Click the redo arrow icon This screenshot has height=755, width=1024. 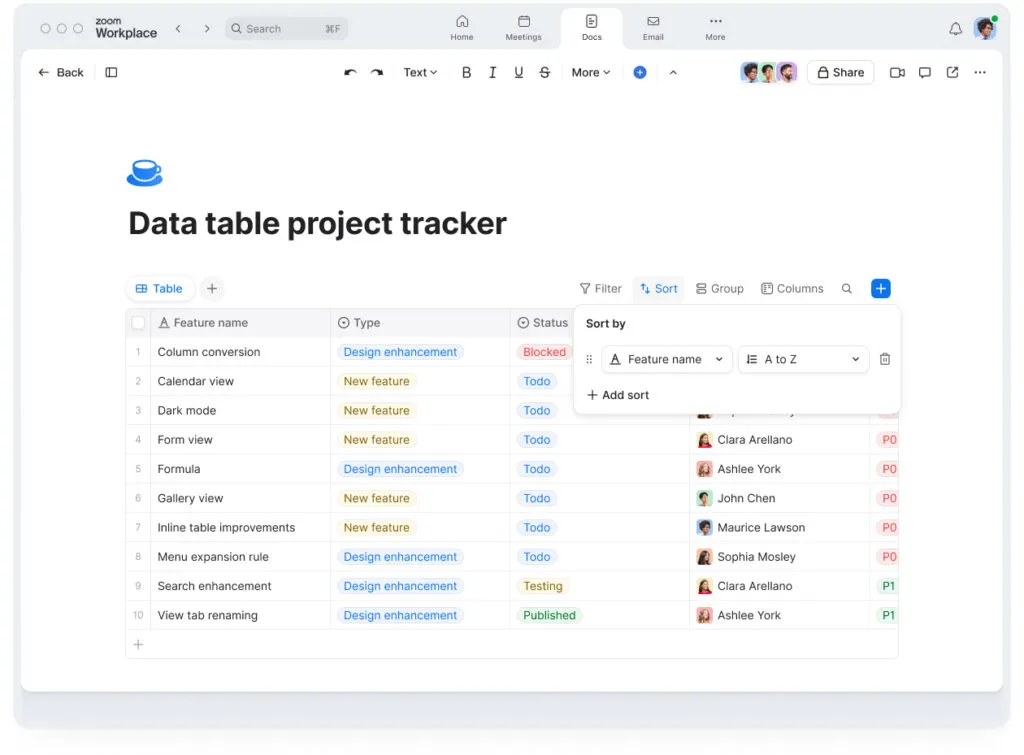pos(377,73)
